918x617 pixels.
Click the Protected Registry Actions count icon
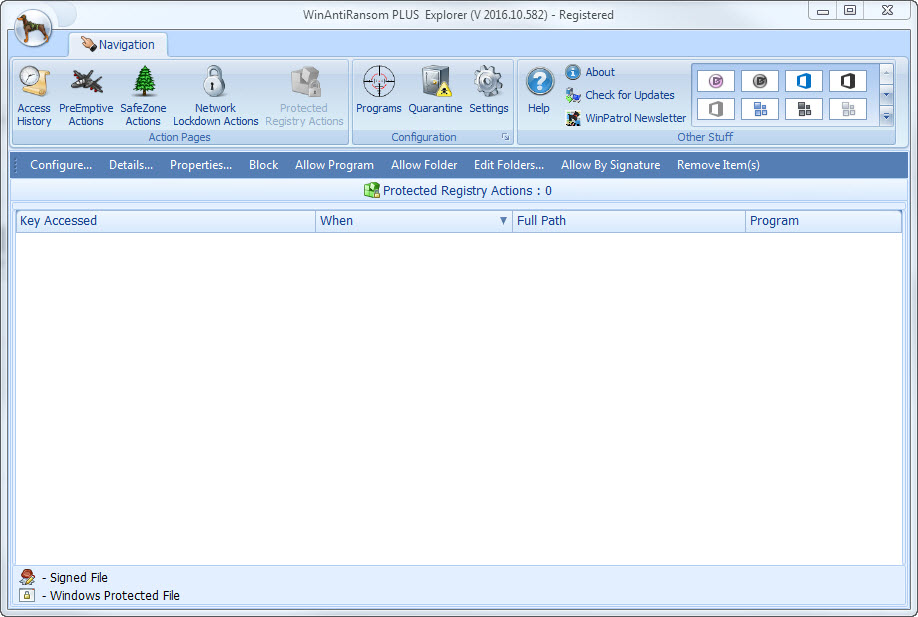coord(372,190)
